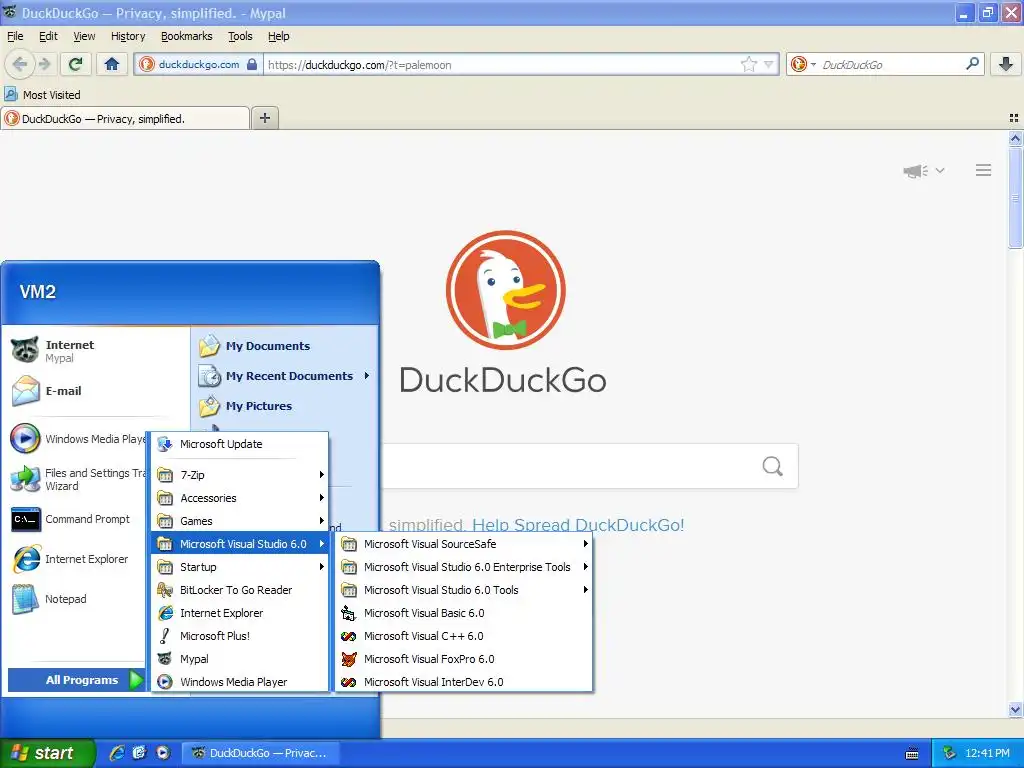Open Command Prompt from Start menu

[77, 519]
